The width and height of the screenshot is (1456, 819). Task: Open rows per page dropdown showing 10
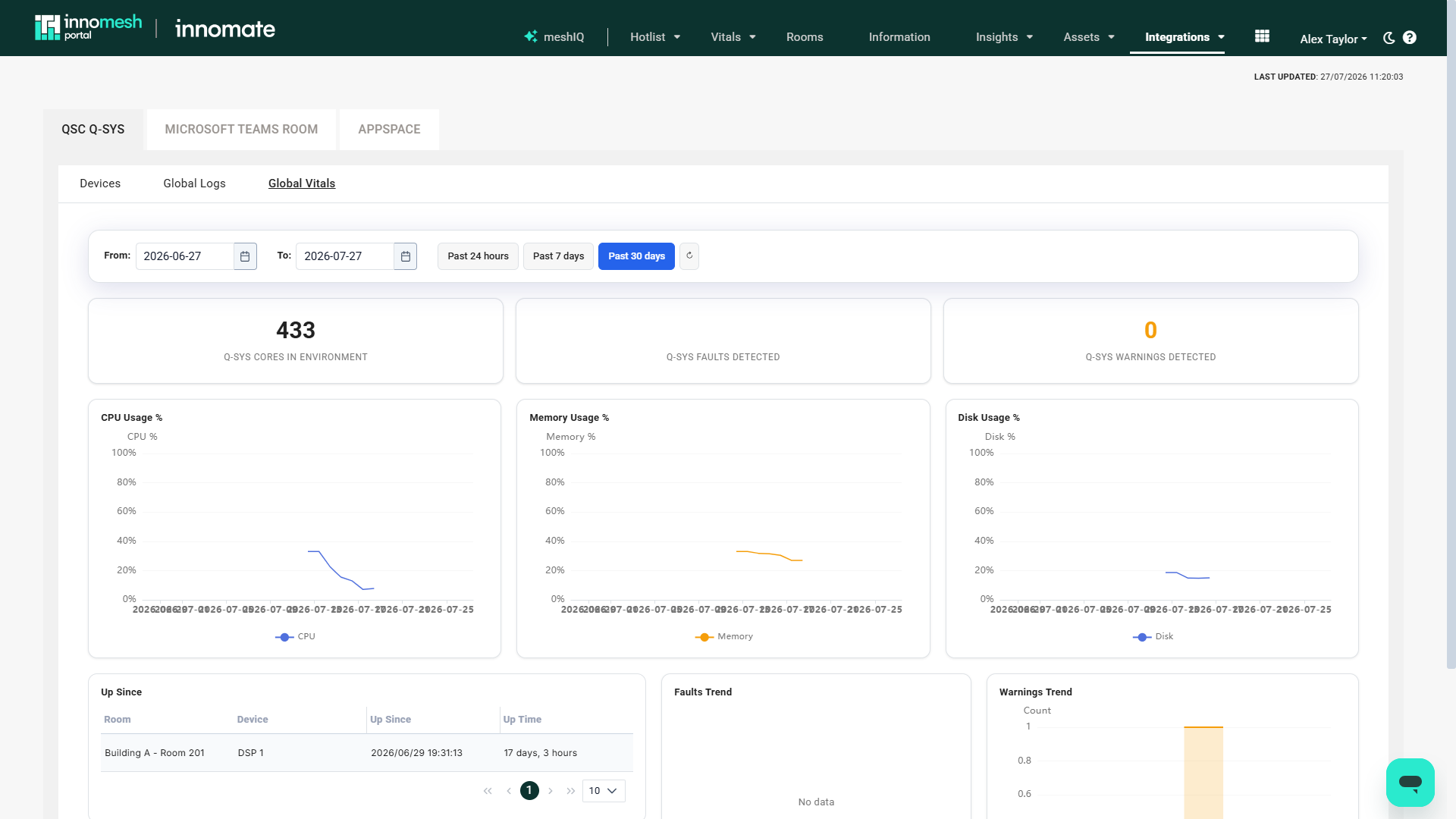(604, 791)
